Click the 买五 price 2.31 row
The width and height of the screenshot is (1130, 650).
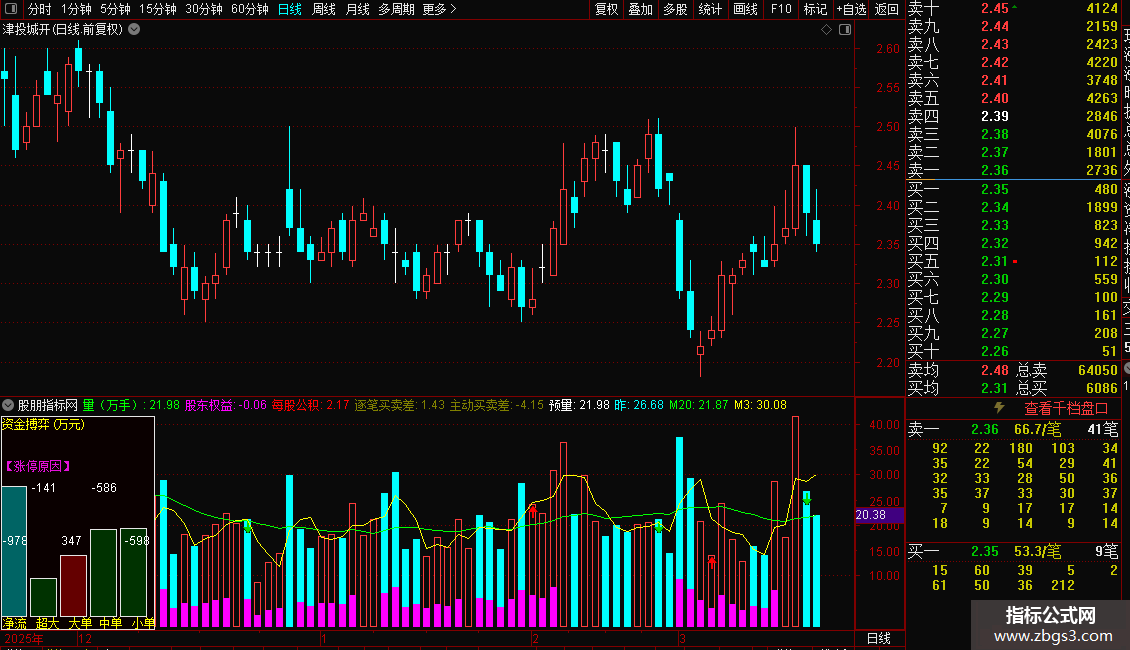1013,261
